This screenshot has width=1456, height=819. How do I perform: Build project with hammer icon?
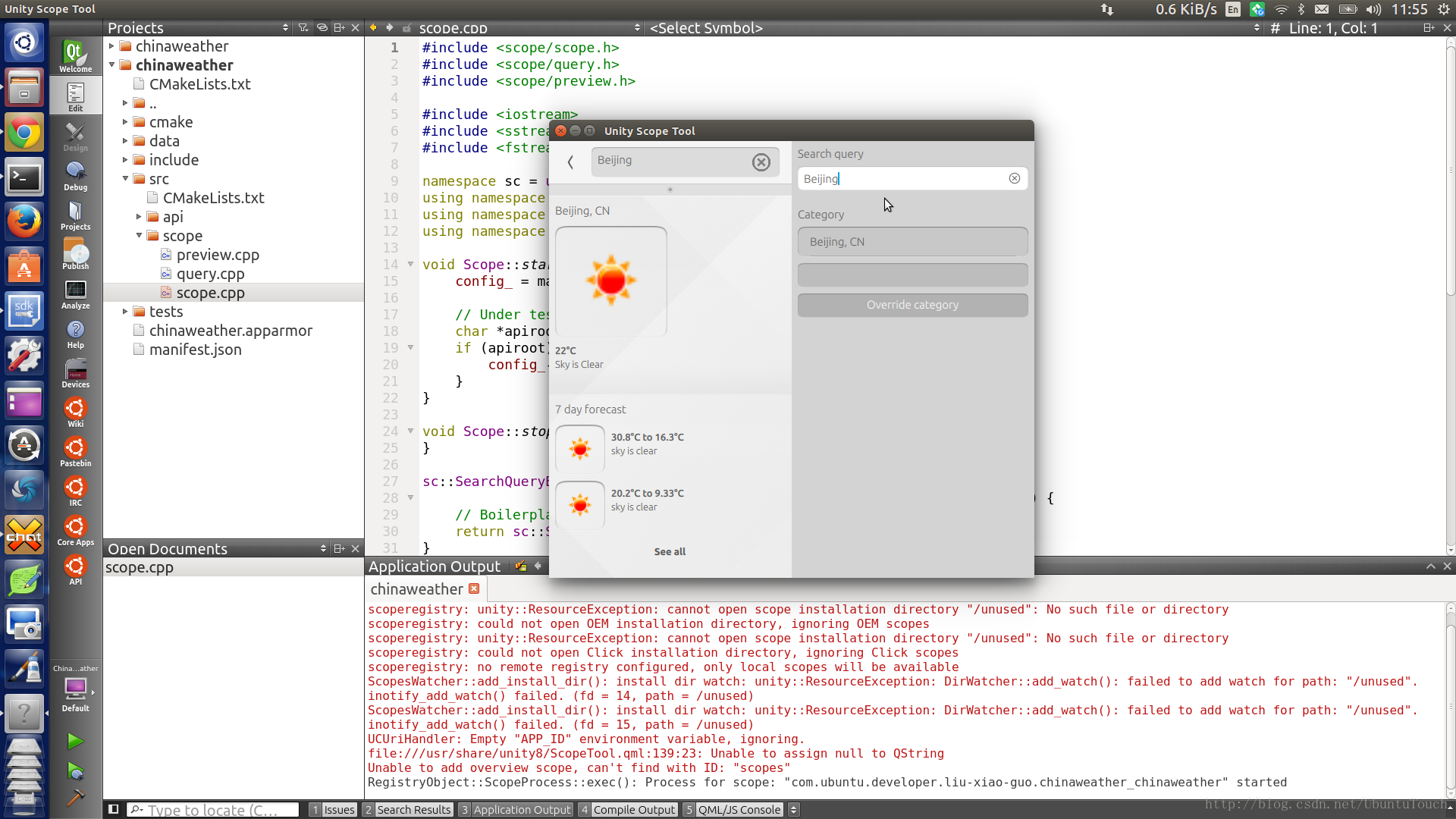click(75, 798)
